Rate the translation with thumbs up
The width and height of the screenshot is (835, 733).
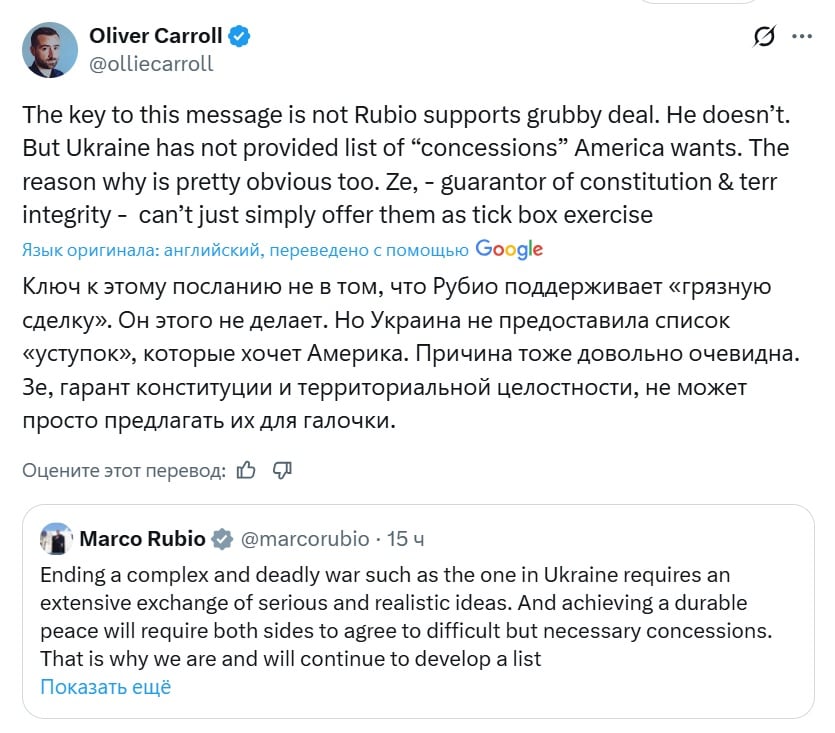click(x=246, y=470)
